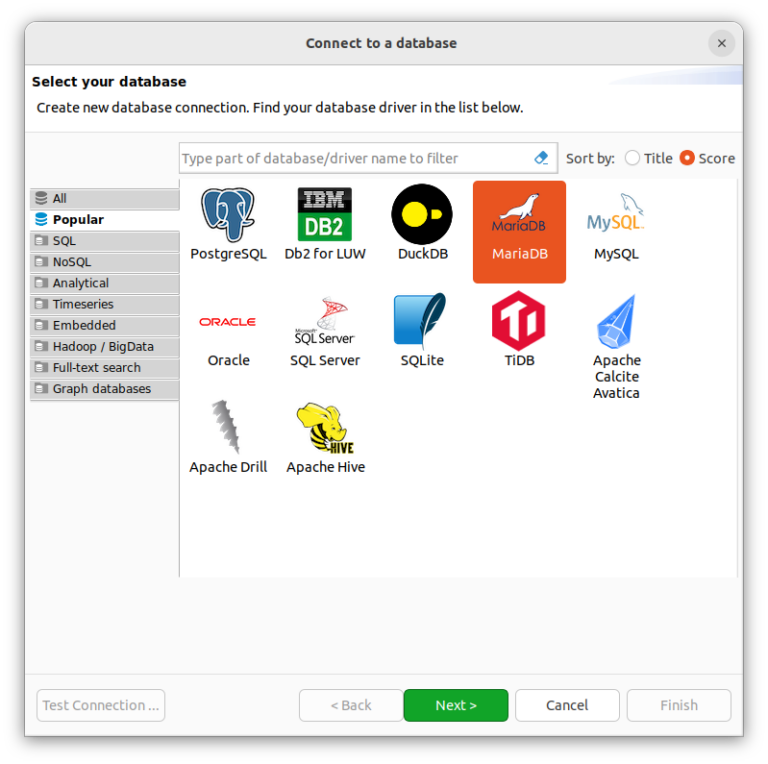Select the MySQL dolphin icon
The width and height of the screenshot is (768, 764).
point(616,215)
